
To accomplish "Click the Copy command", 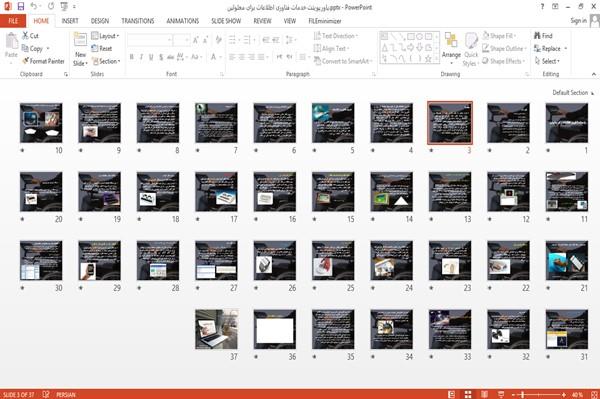I will click(x=32, y=49).
